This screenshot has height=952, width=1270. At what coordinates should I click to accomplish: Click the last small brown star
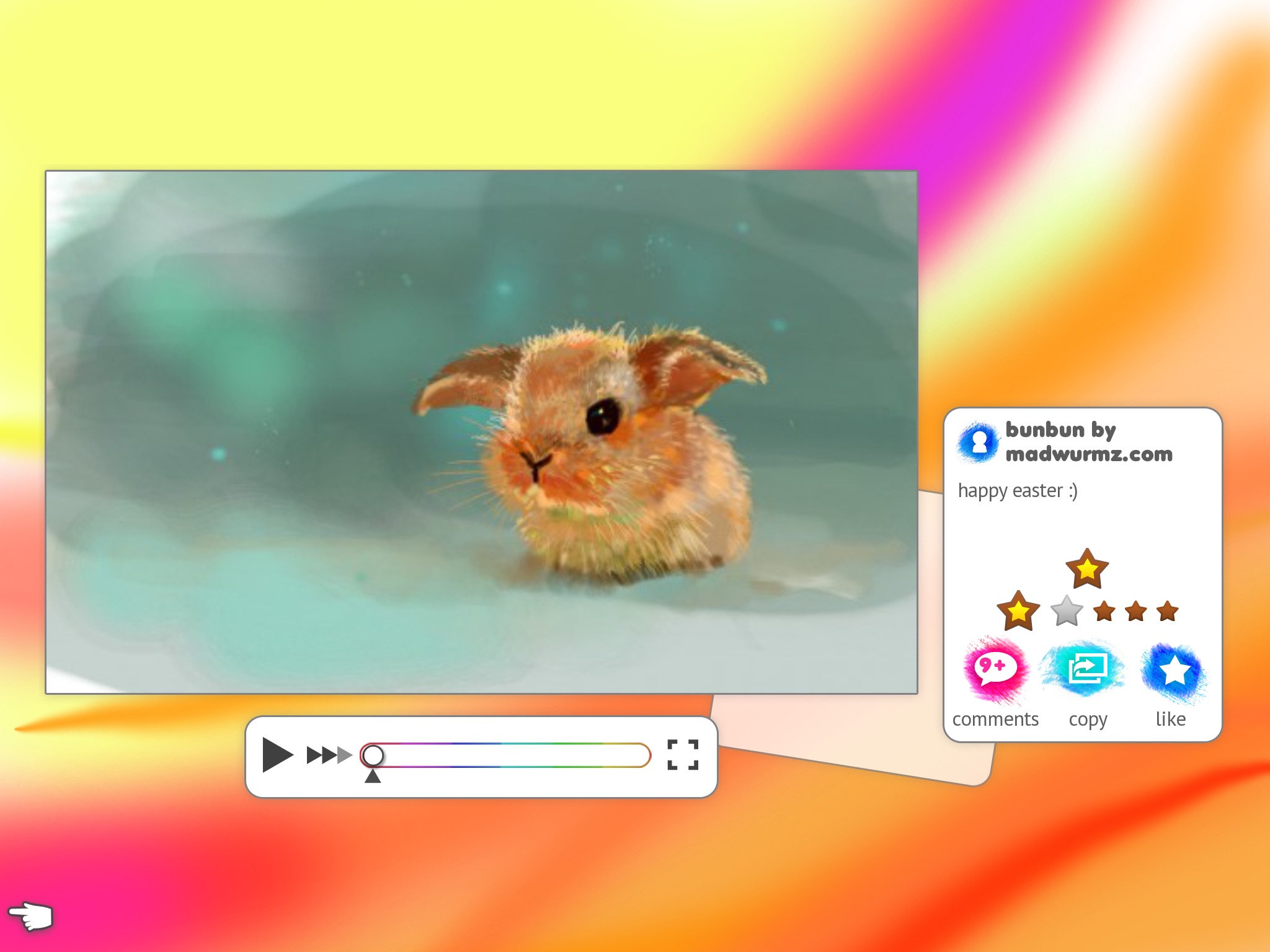tap(1168, 611)
